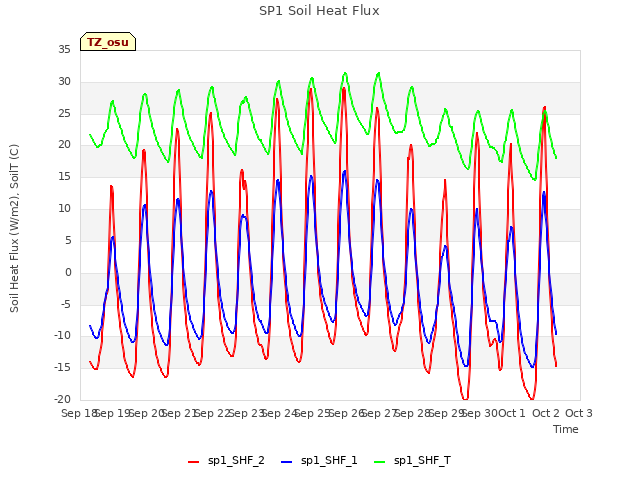Click the 35 y-axis tick label
The height and width of the screenshot is (480, 640).
tap(64, 50)
